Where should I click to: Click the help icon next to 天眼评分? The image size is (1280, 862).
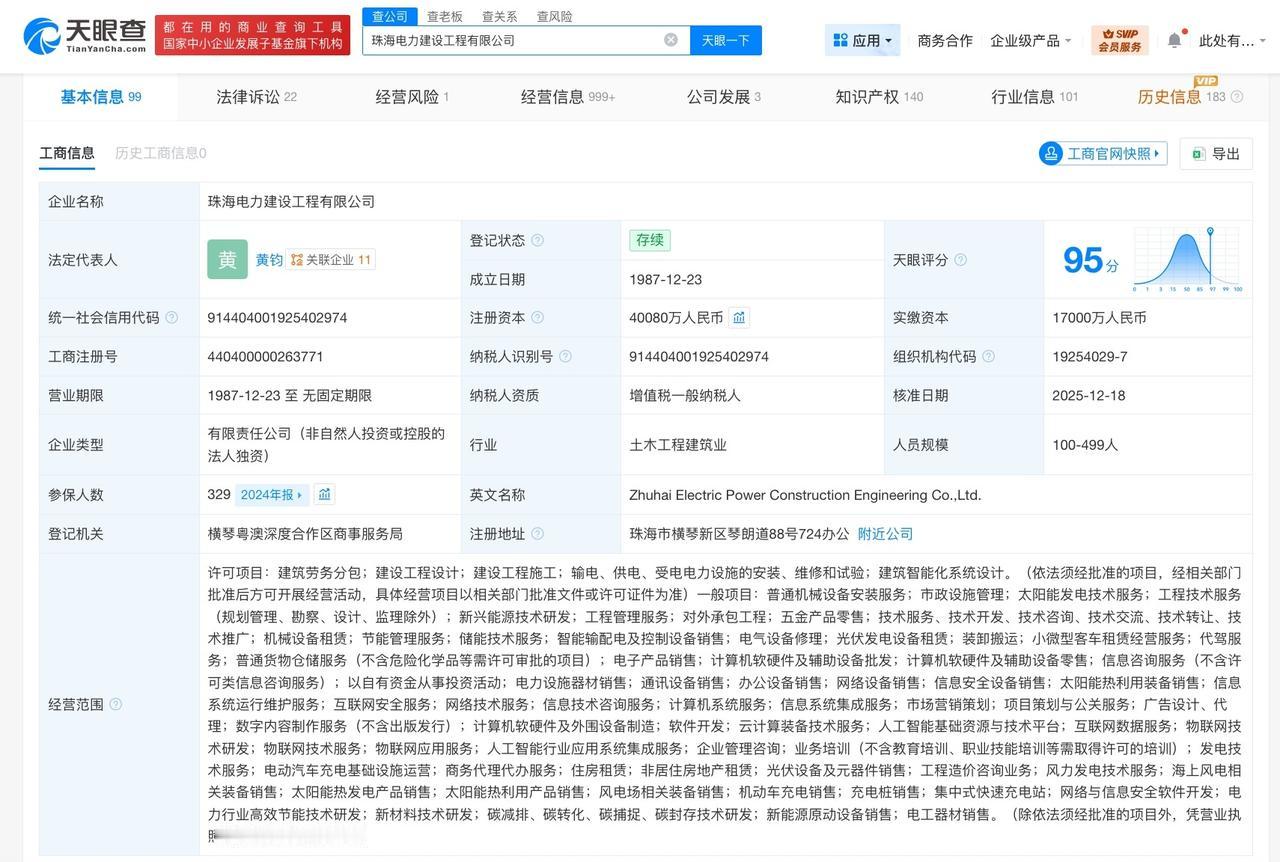(961, 260)
